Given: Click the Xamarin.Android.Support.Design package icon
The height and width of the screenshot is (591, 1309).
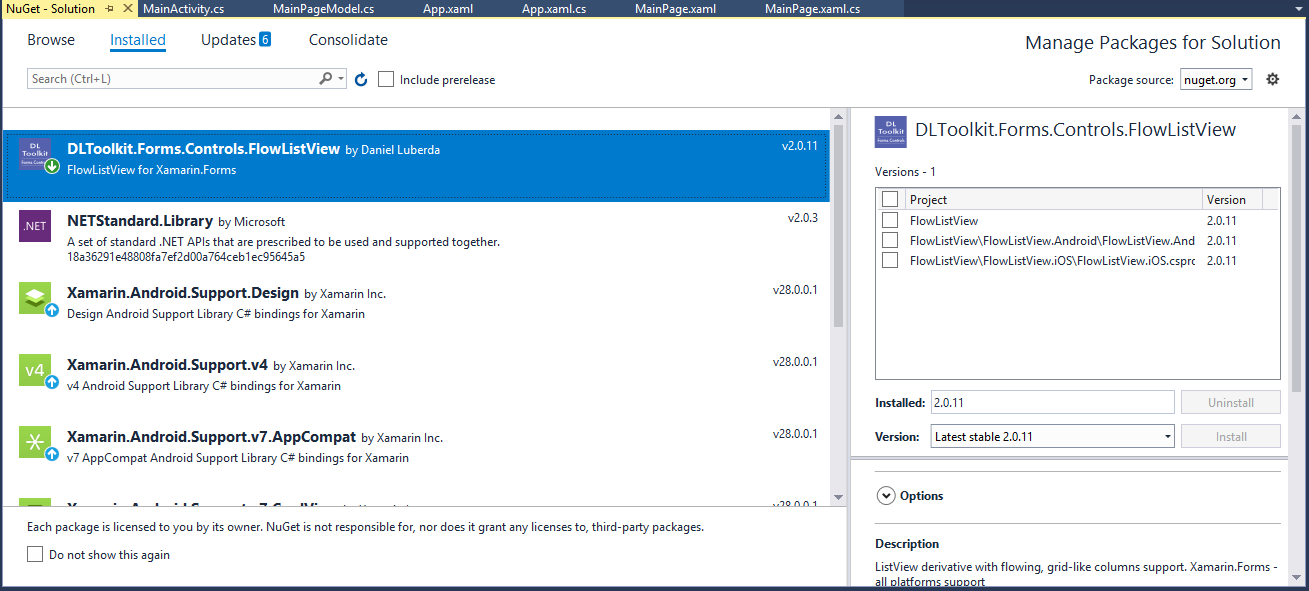Looking at the screenshot, I should (33, 298).
